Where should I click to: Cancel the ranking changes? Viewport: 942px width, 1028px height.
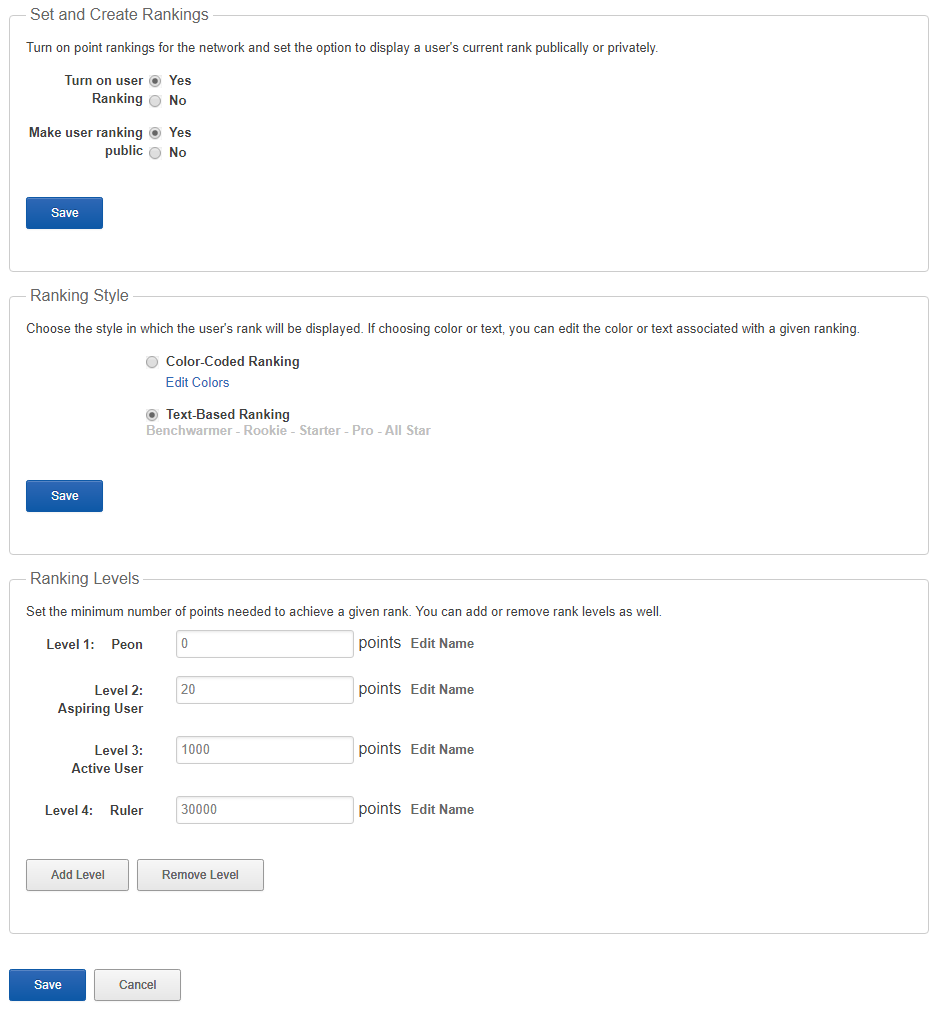[x=137, y=984]
